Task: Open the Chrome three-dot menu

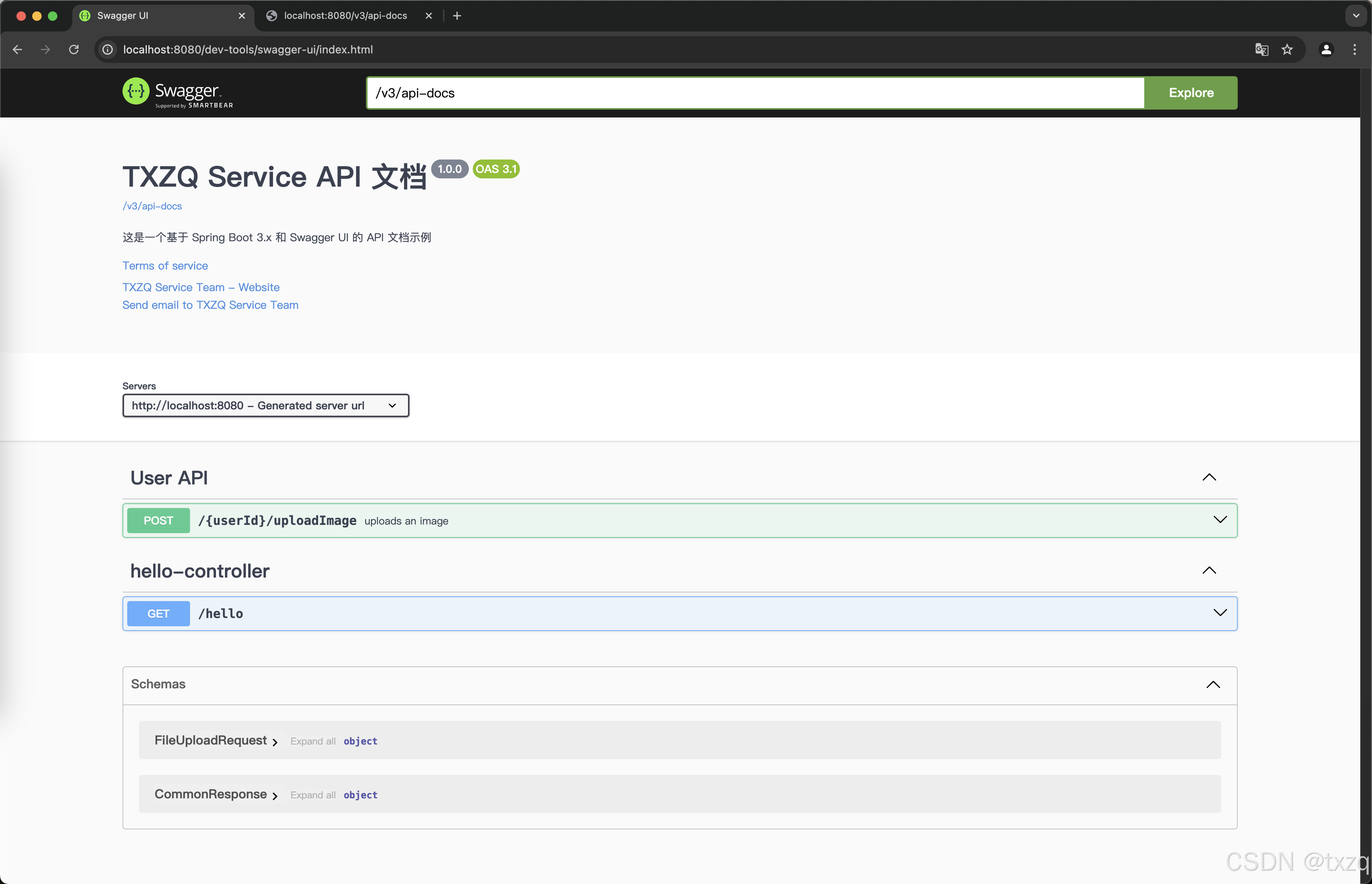Action: [1355, 50]
